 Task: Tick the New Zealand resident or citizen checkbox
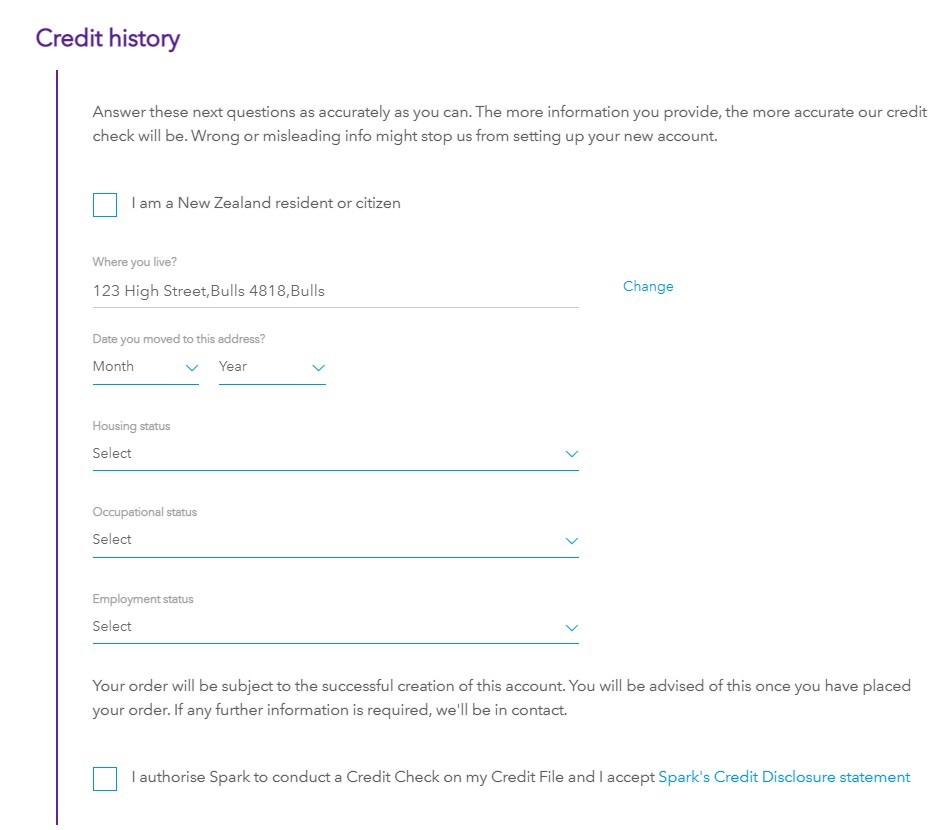(x=105, y=205)
